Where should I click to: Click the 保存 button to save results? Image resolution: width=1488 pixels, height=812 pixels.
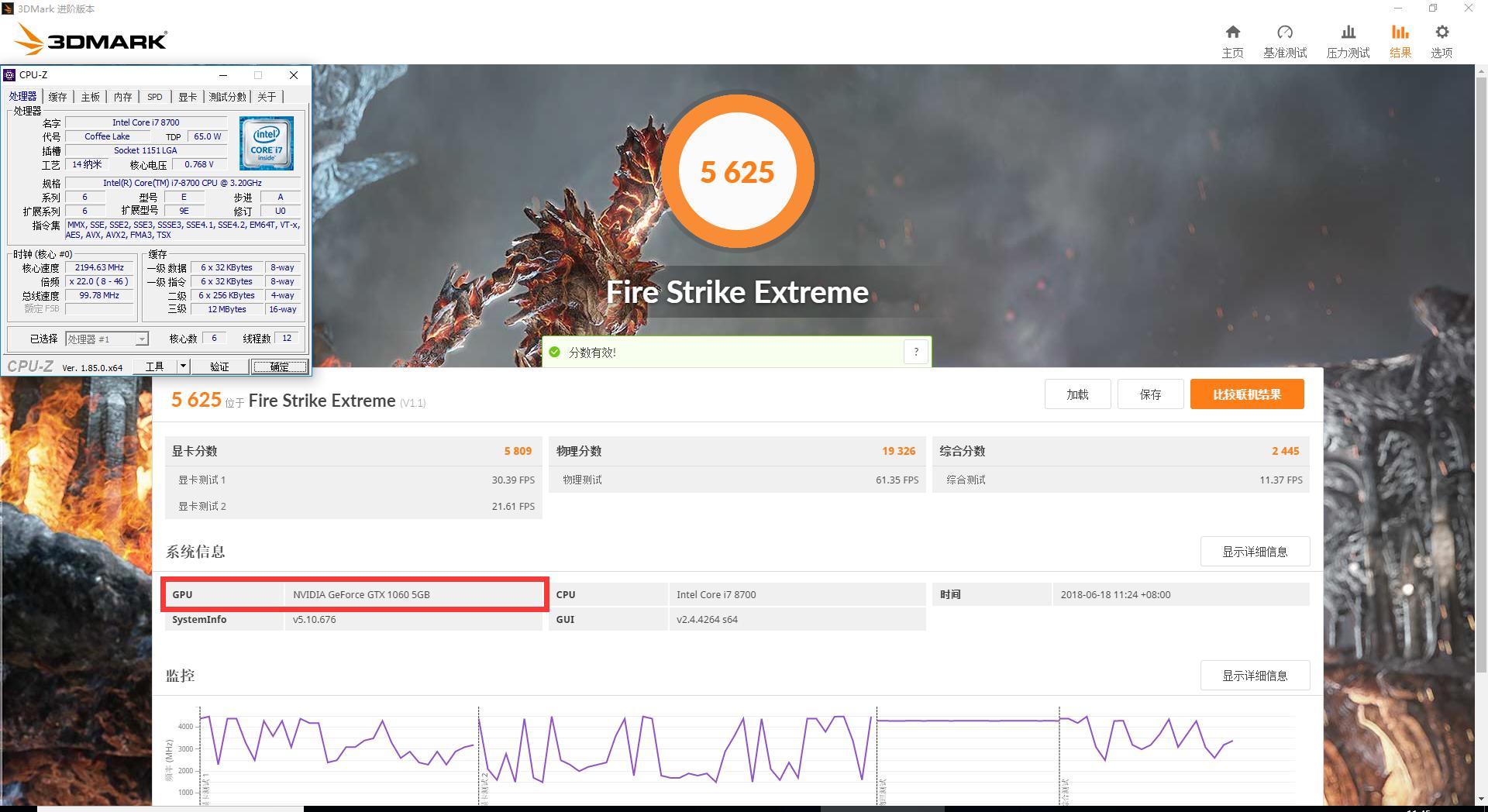coord(1150,394)
